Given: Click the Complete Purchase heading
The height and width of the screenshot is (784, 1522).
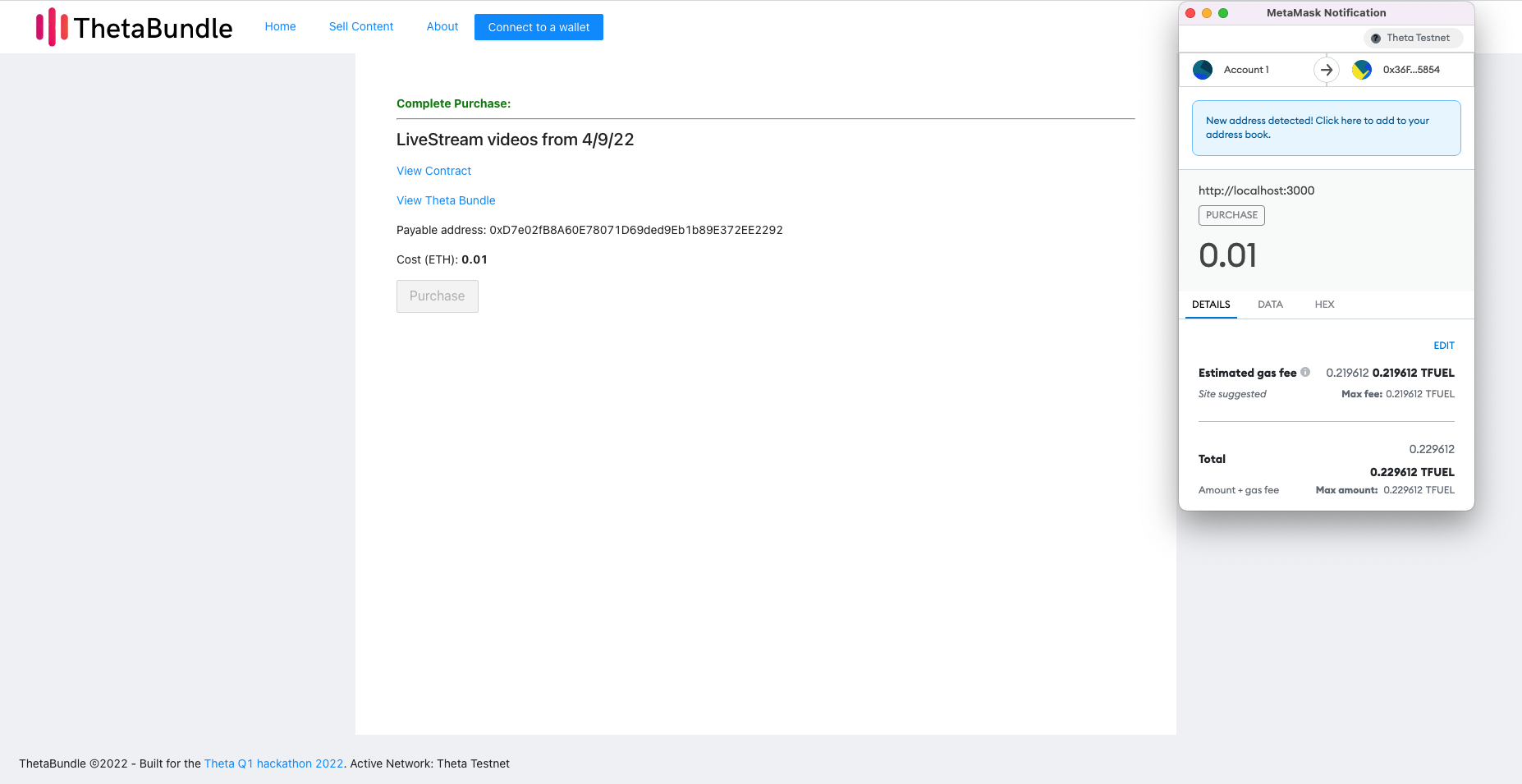Looking at the screenshot, I should 453,103.
